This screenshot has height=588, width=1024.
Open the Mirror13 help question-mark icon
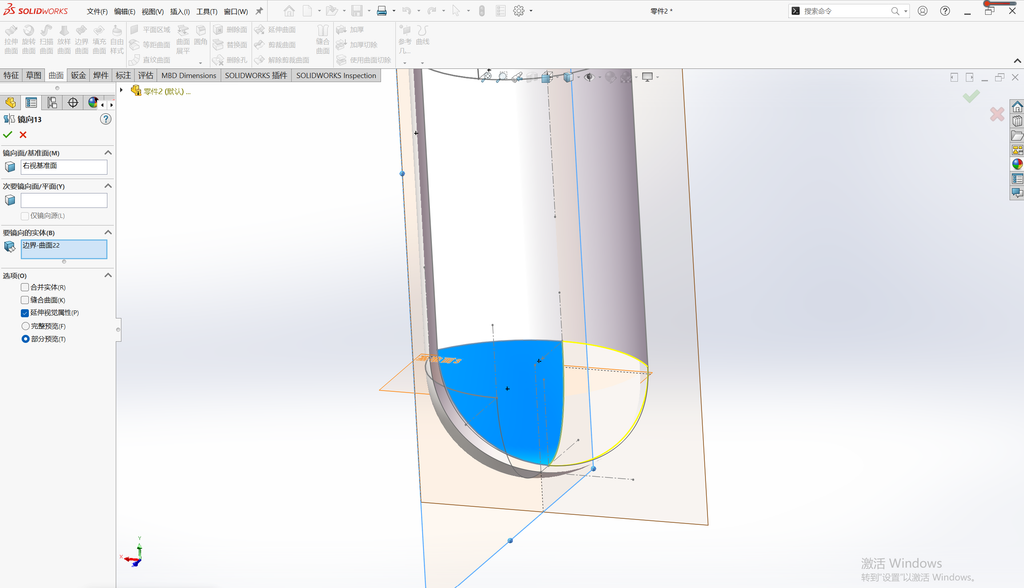tap(106, 119)
